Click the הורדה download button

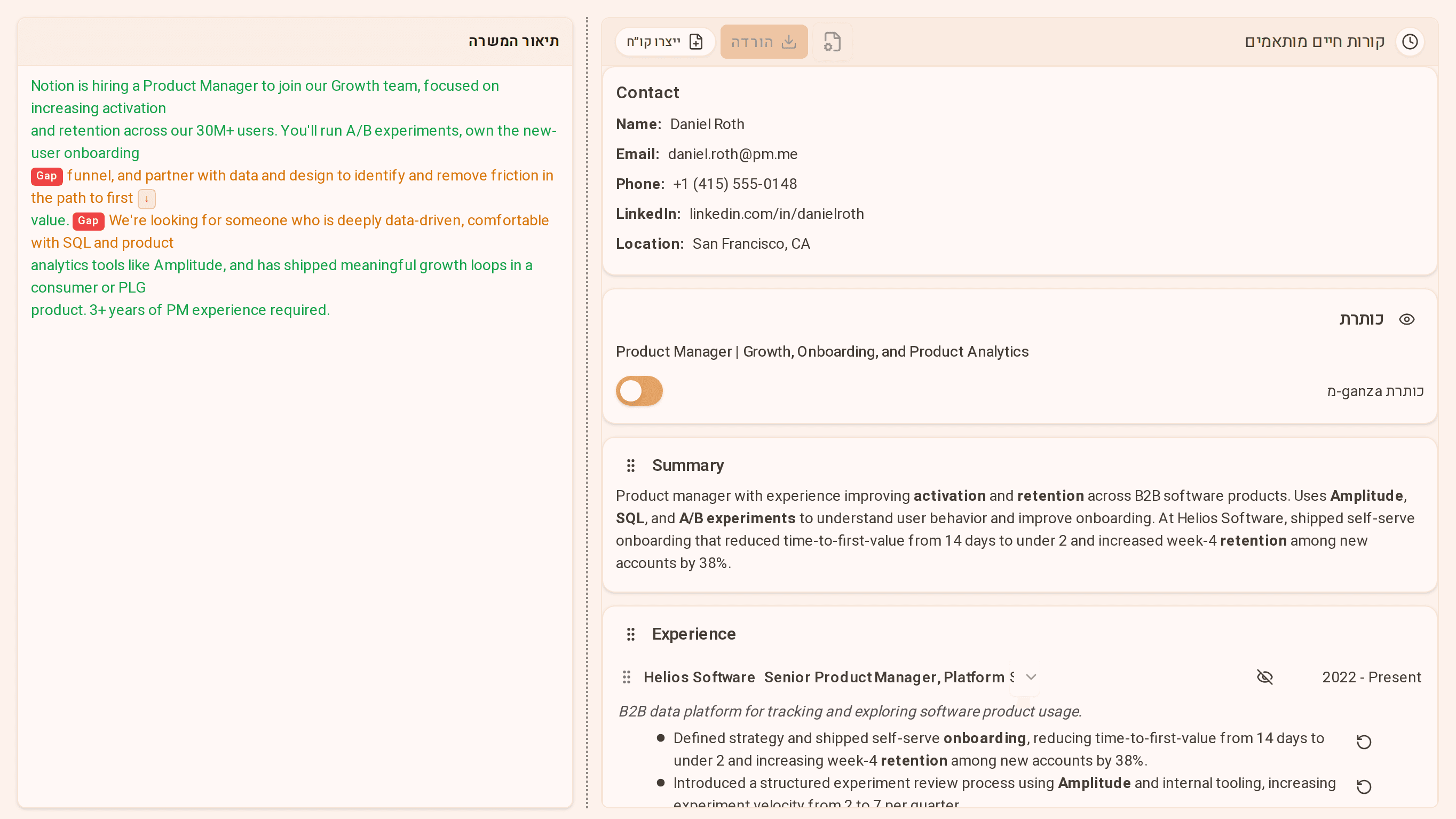coord(764,42)
